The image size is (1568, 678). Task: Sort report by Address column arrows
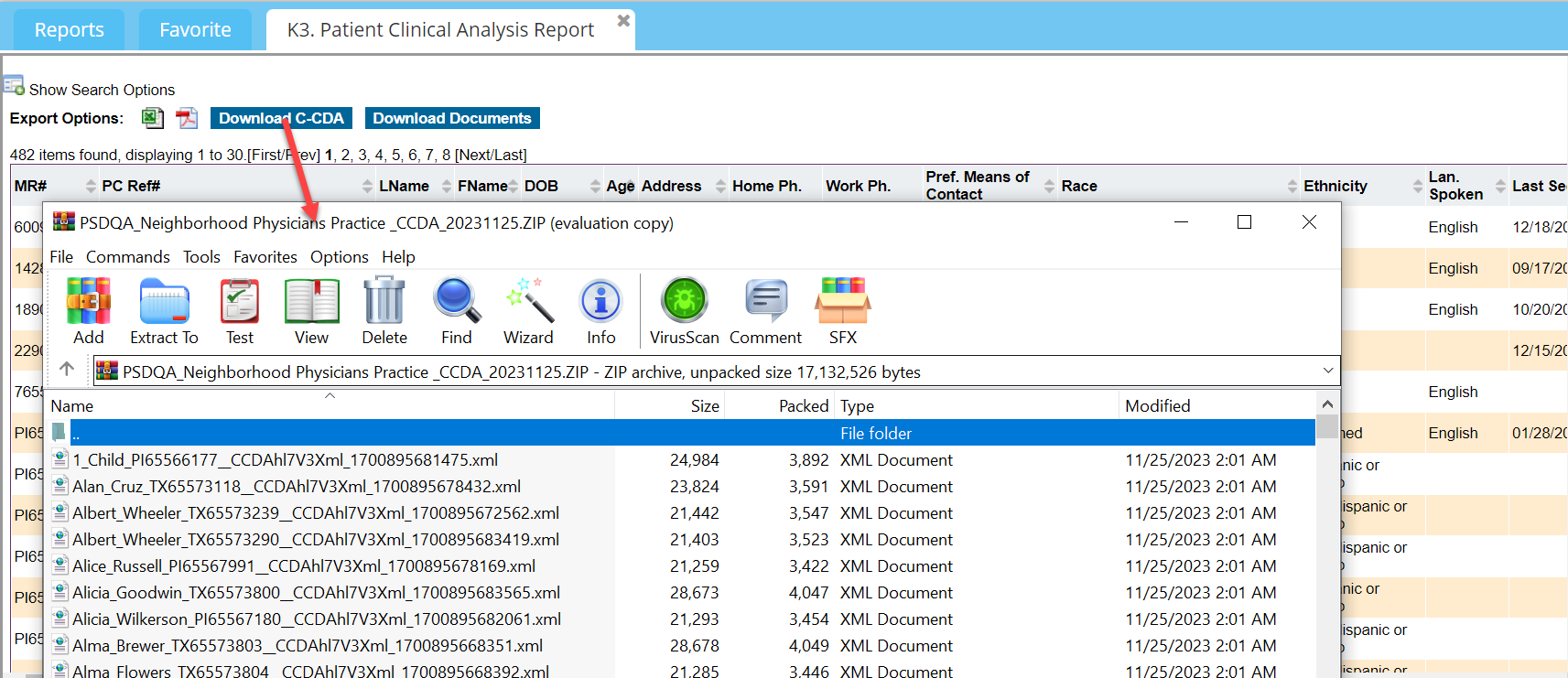point(720,187)
